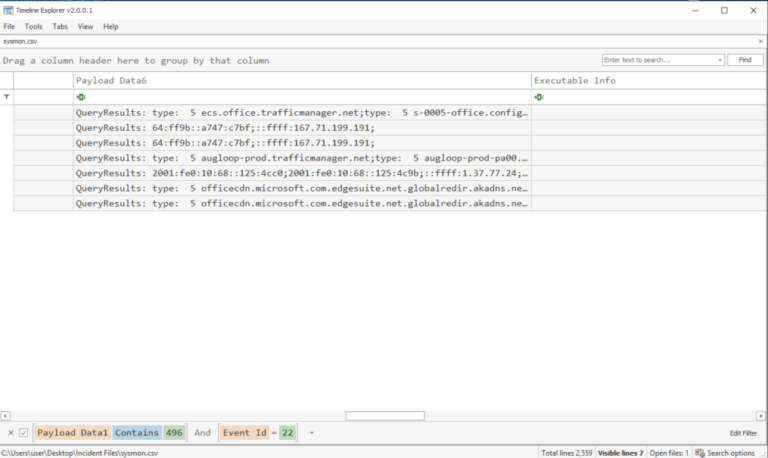768x458 pixels.
Task: Click the Edit Filter button
Action: pyautogui.click(x=743, y=432)
